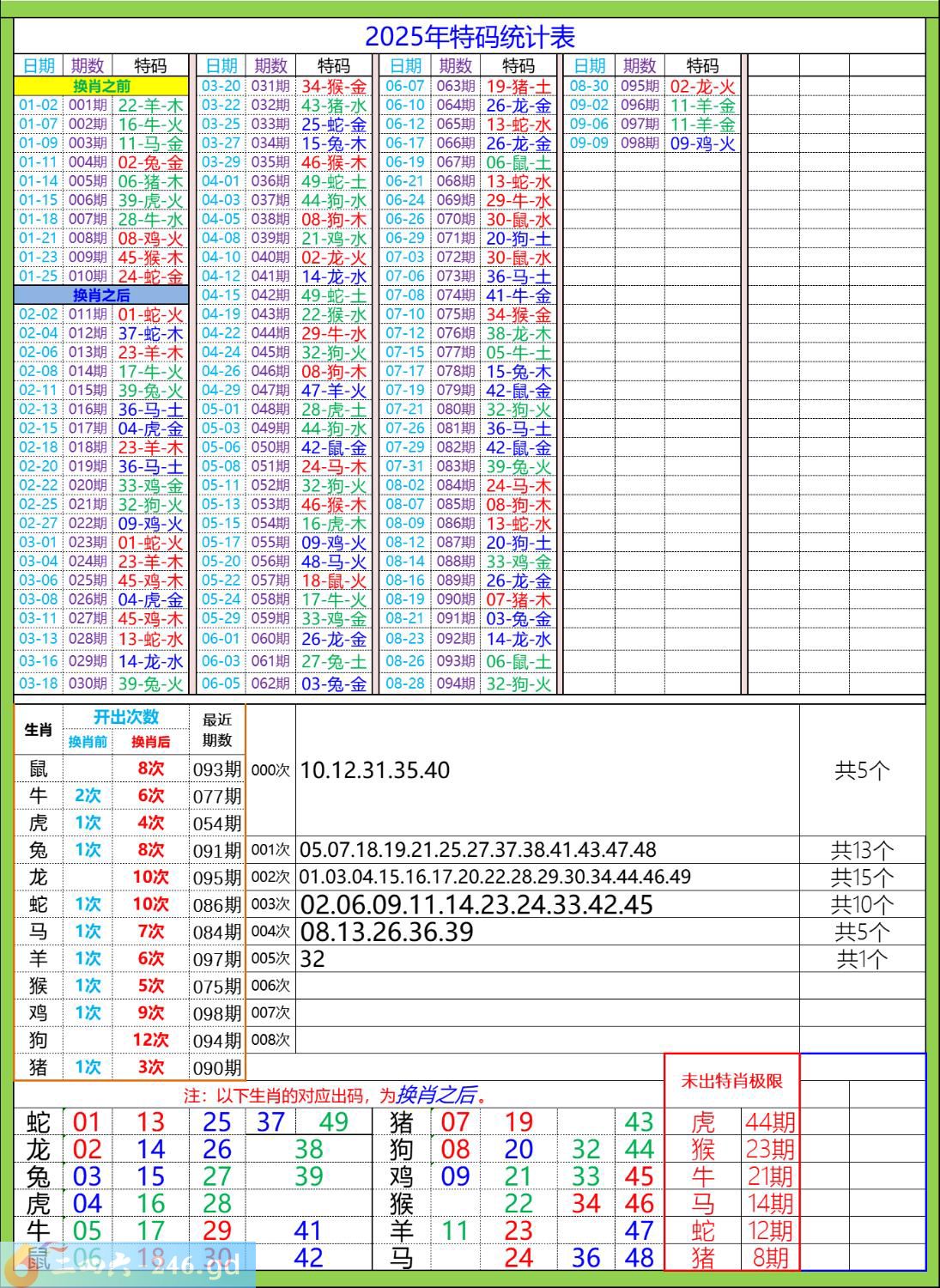Select the large blue "37" in the 蛇 row
940x1288 pixels.
[x=270, y=1121]
